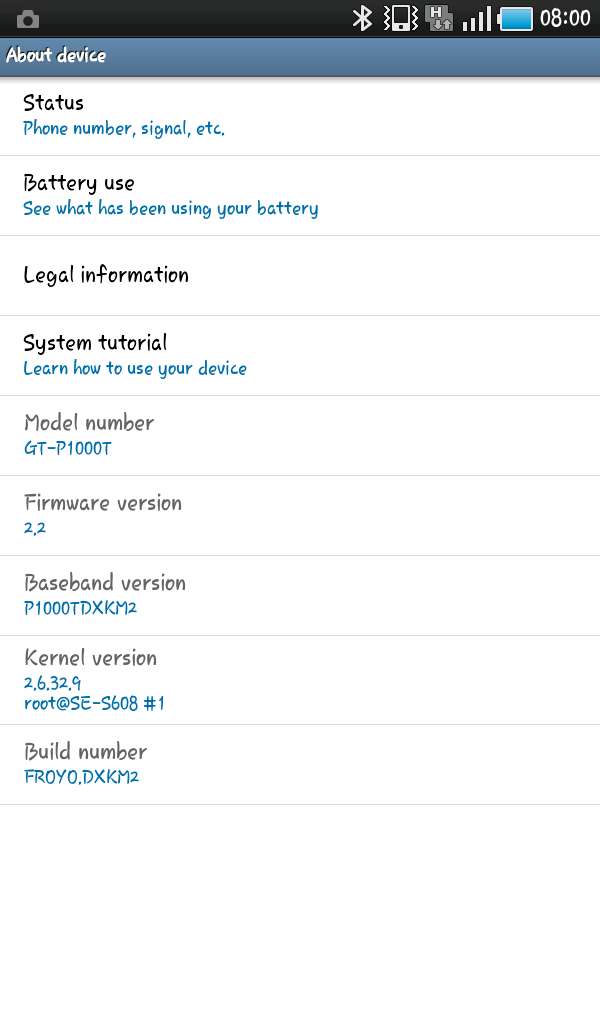
Task: Tap the Build number row
Action: (x=300, y=764)
